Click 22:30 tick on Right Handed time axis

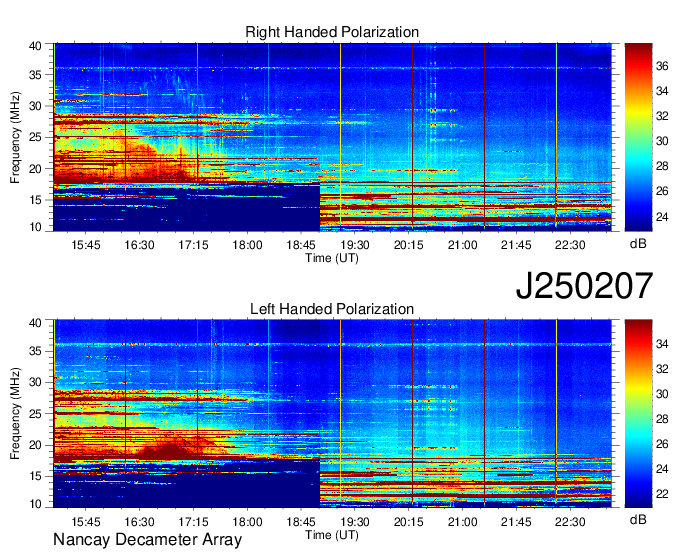point(570,245)
